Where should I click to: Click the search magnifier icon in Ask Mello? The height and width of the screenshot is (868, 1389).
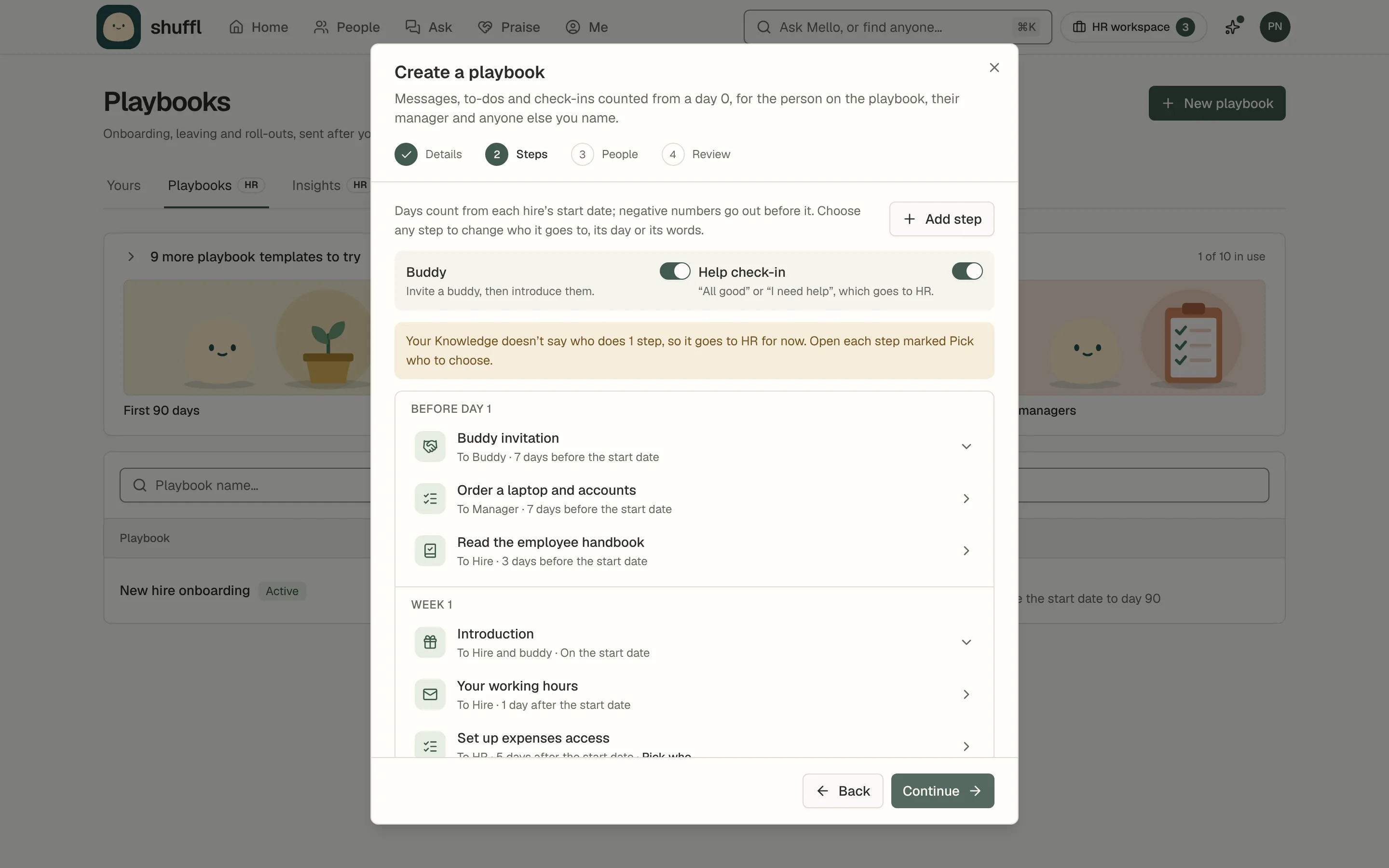[763, 27]
